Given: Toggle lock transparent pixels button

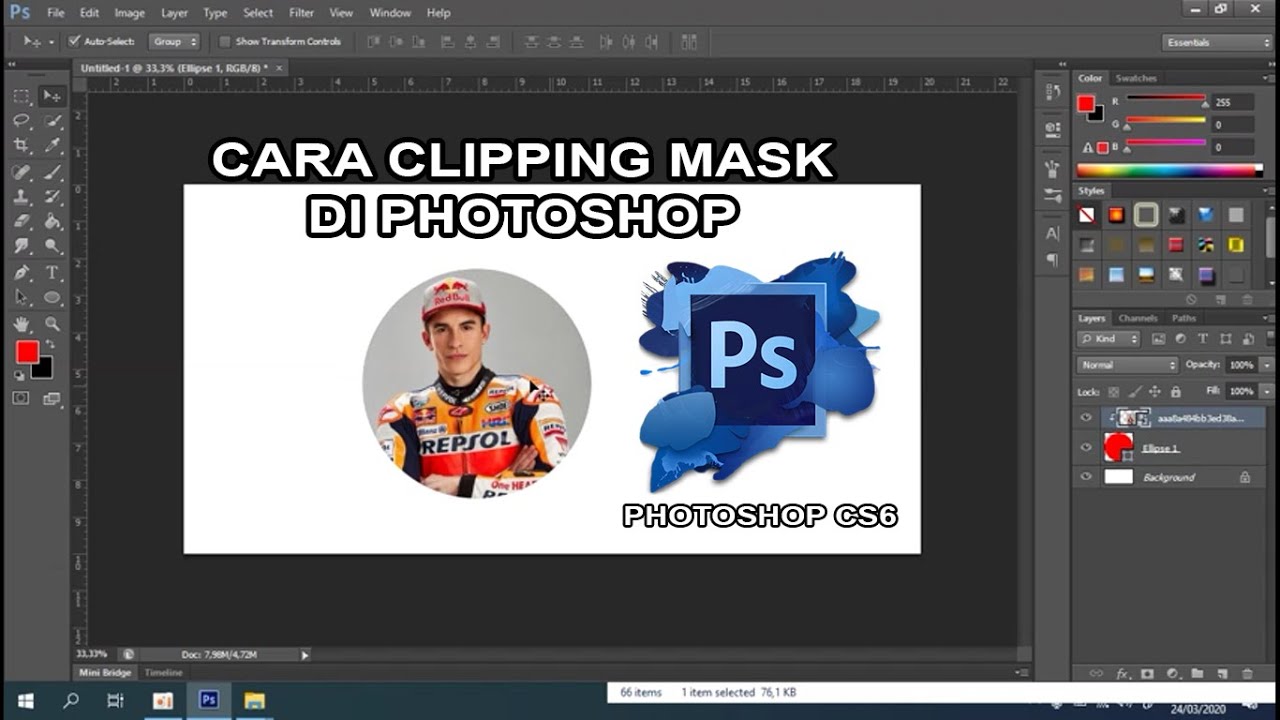Looking at the screenshot, I should (1114, 392).
